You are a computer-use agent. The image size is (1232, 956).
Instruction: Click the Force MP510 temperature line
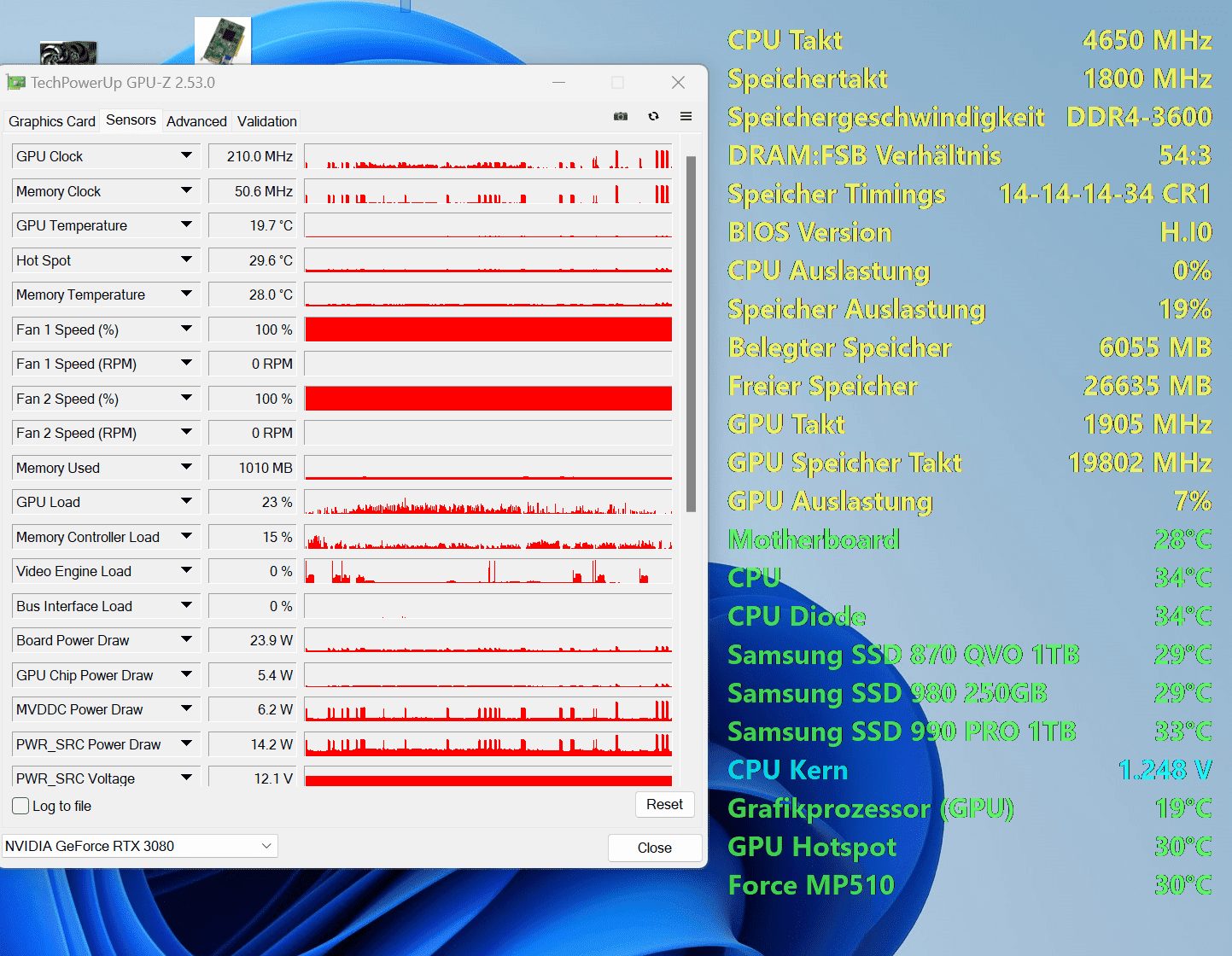point(970,885)
